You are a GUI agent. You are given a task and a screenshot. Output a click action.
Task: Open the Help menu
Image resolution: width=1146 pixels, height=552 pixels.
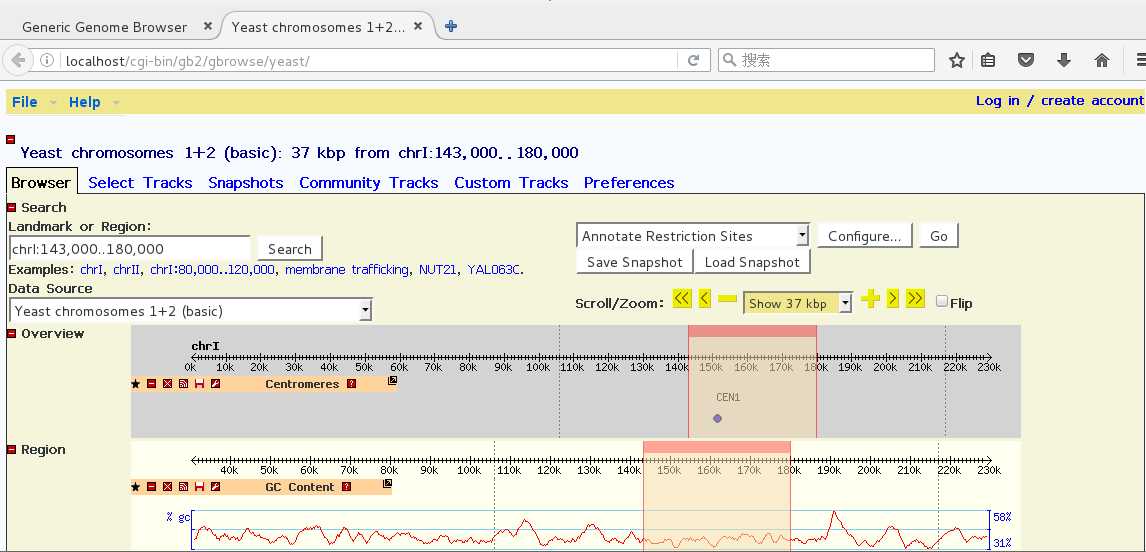[x=85, y=102]
